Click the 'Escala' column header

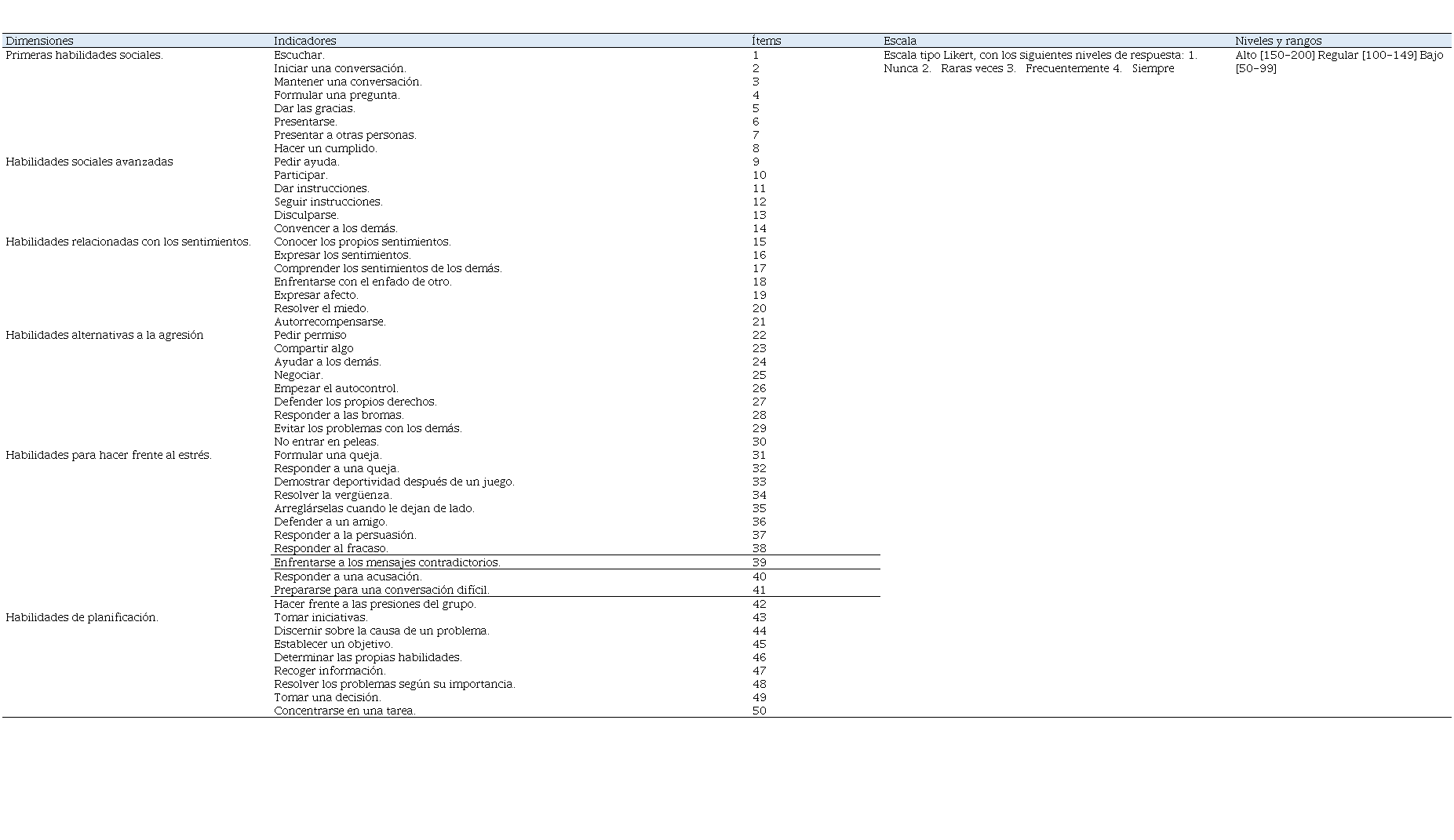click(x=899, y=41)
